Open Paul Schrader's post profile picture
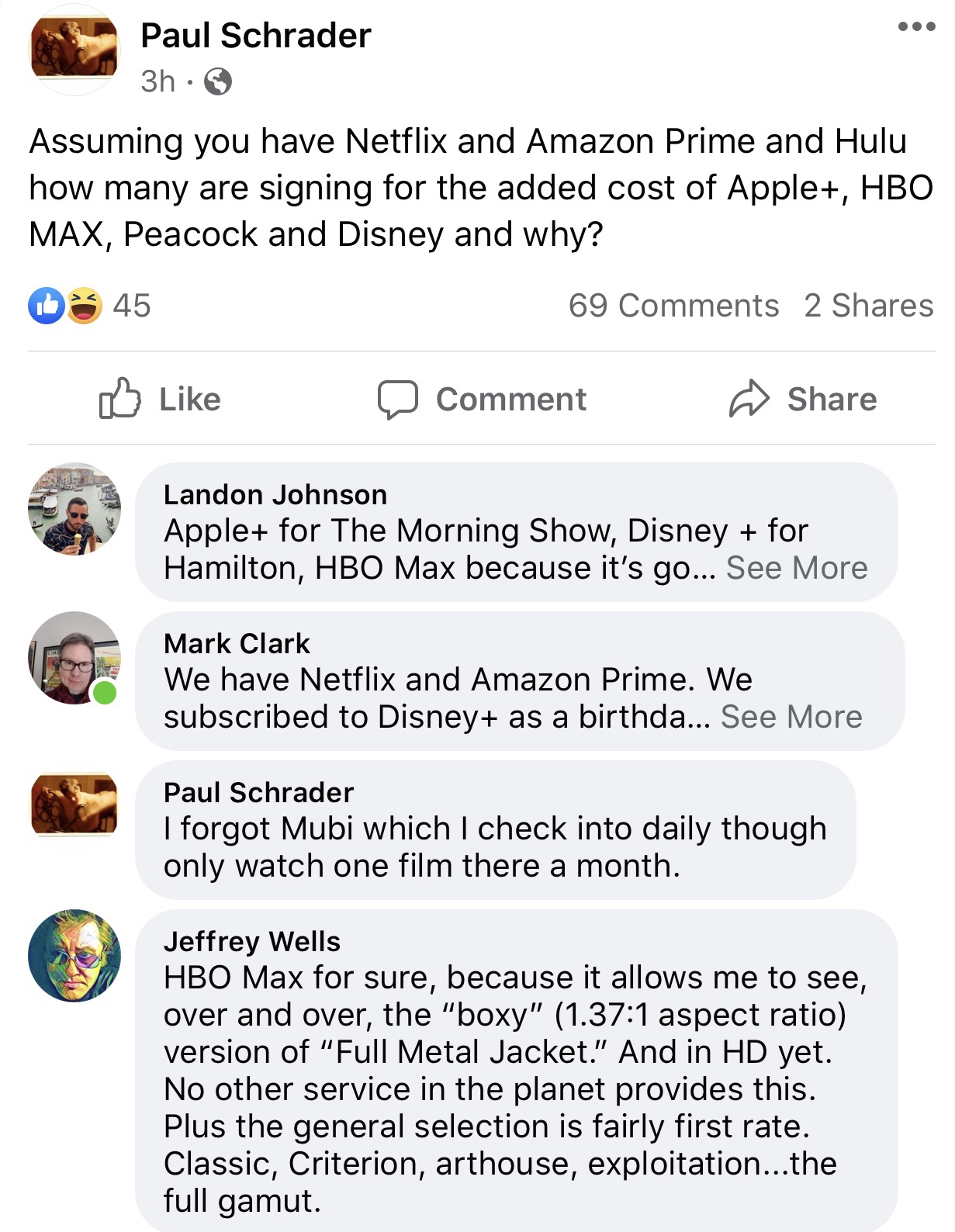 coord(74,50)
